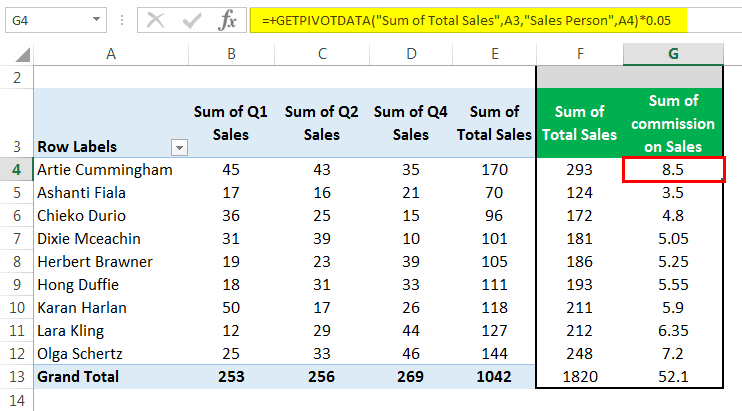Select column B header
The width and height of the screenshot is (742, 411).
231,54
